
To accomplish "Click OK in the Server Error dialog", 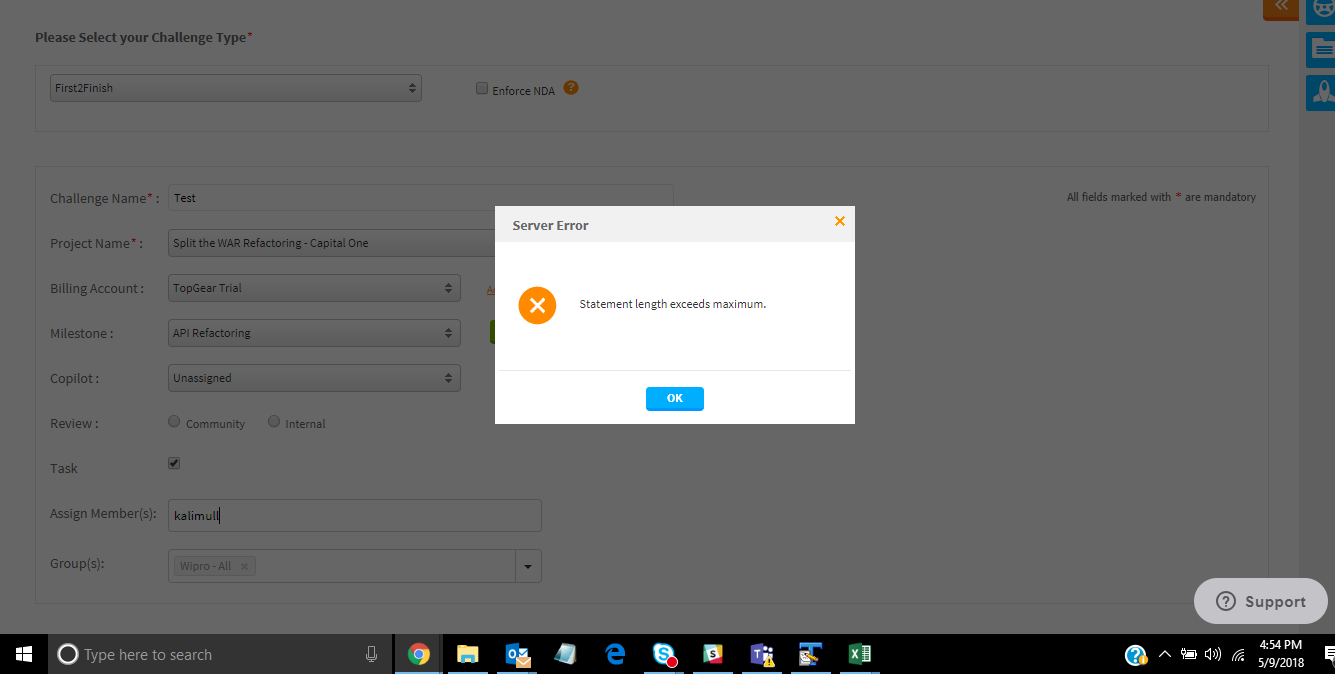I will click(x=675, y=398).
